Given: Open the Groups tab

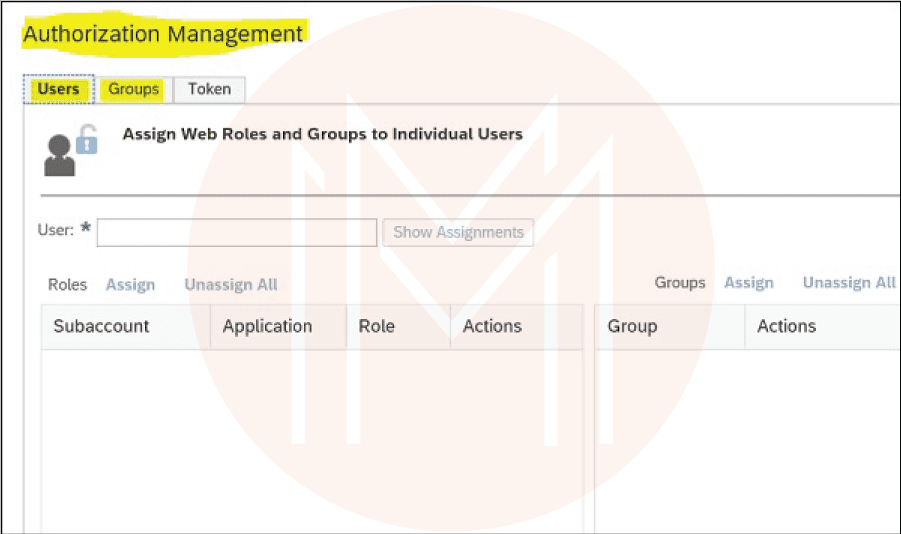Looking at the screenshot, I should pos(134,89).
